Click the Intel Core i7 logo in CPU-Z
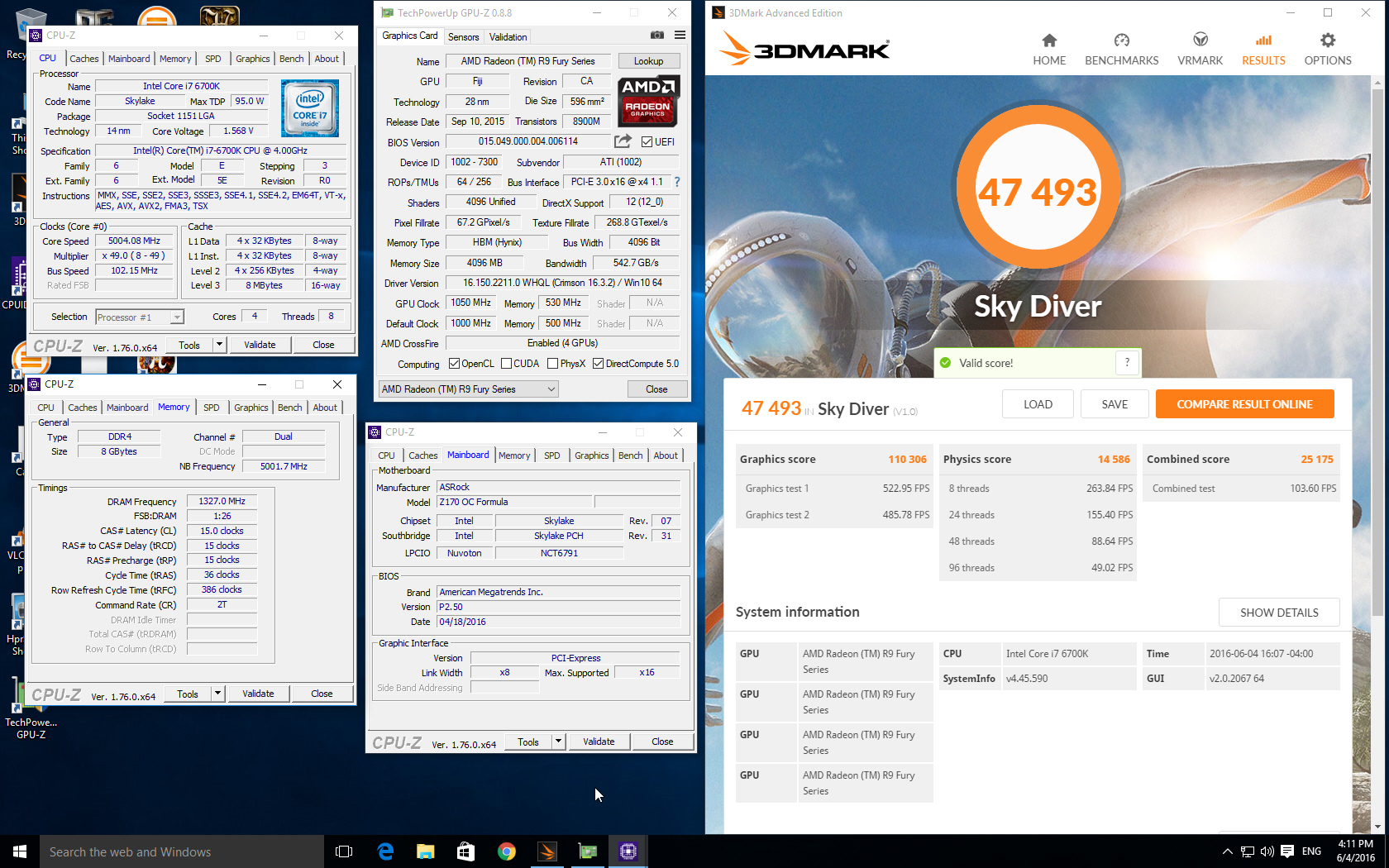 310,108
